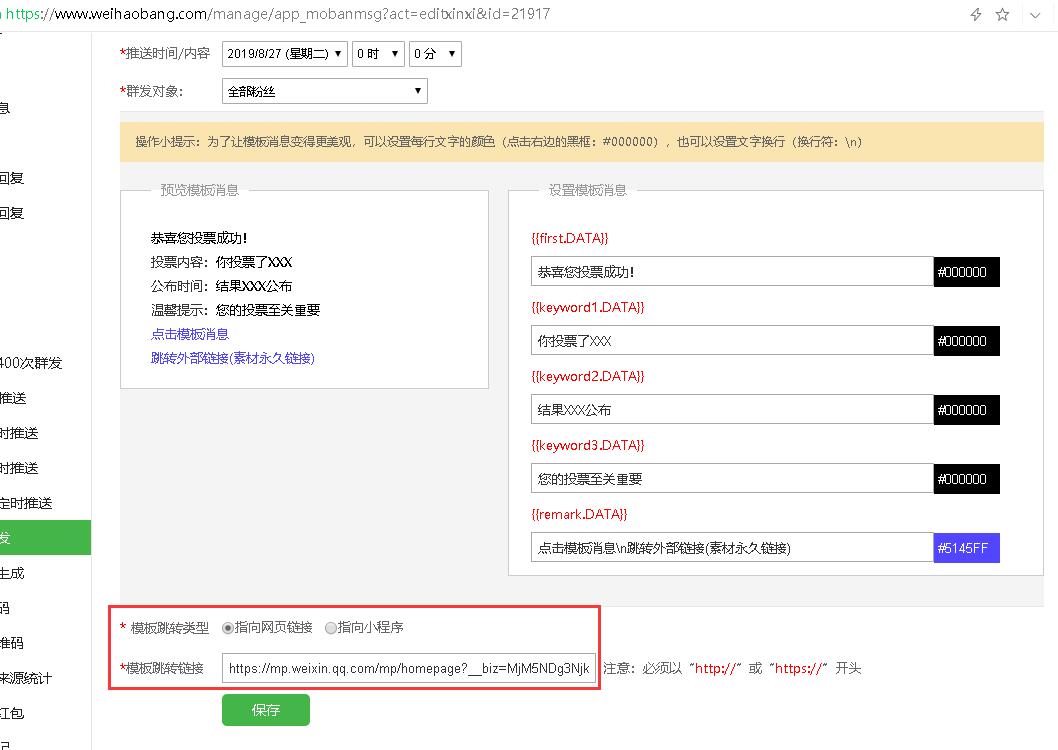The height and width of the screenshot is (750, 1058).
Task: Click the yellow 操作小提示 tip text
Action: [499, 142]
